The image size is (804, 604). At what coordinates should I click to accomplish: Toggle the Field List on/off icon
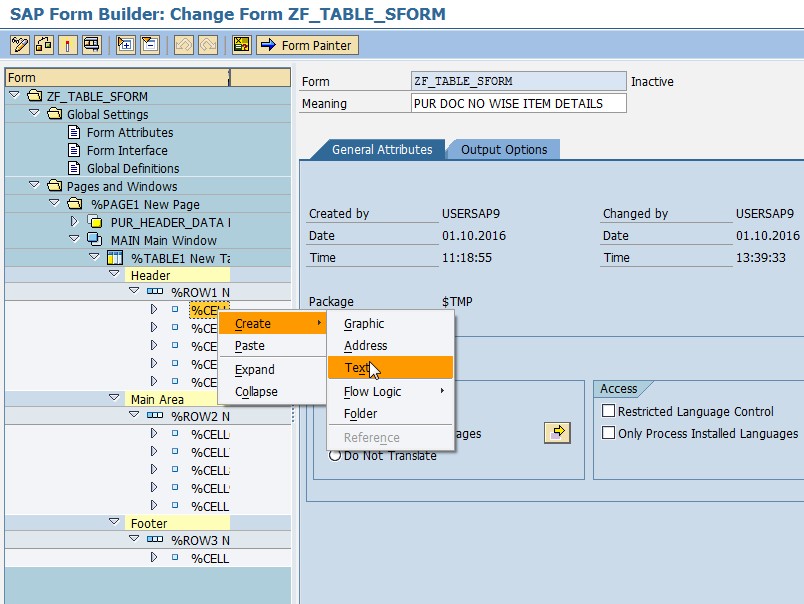point(242,45)
